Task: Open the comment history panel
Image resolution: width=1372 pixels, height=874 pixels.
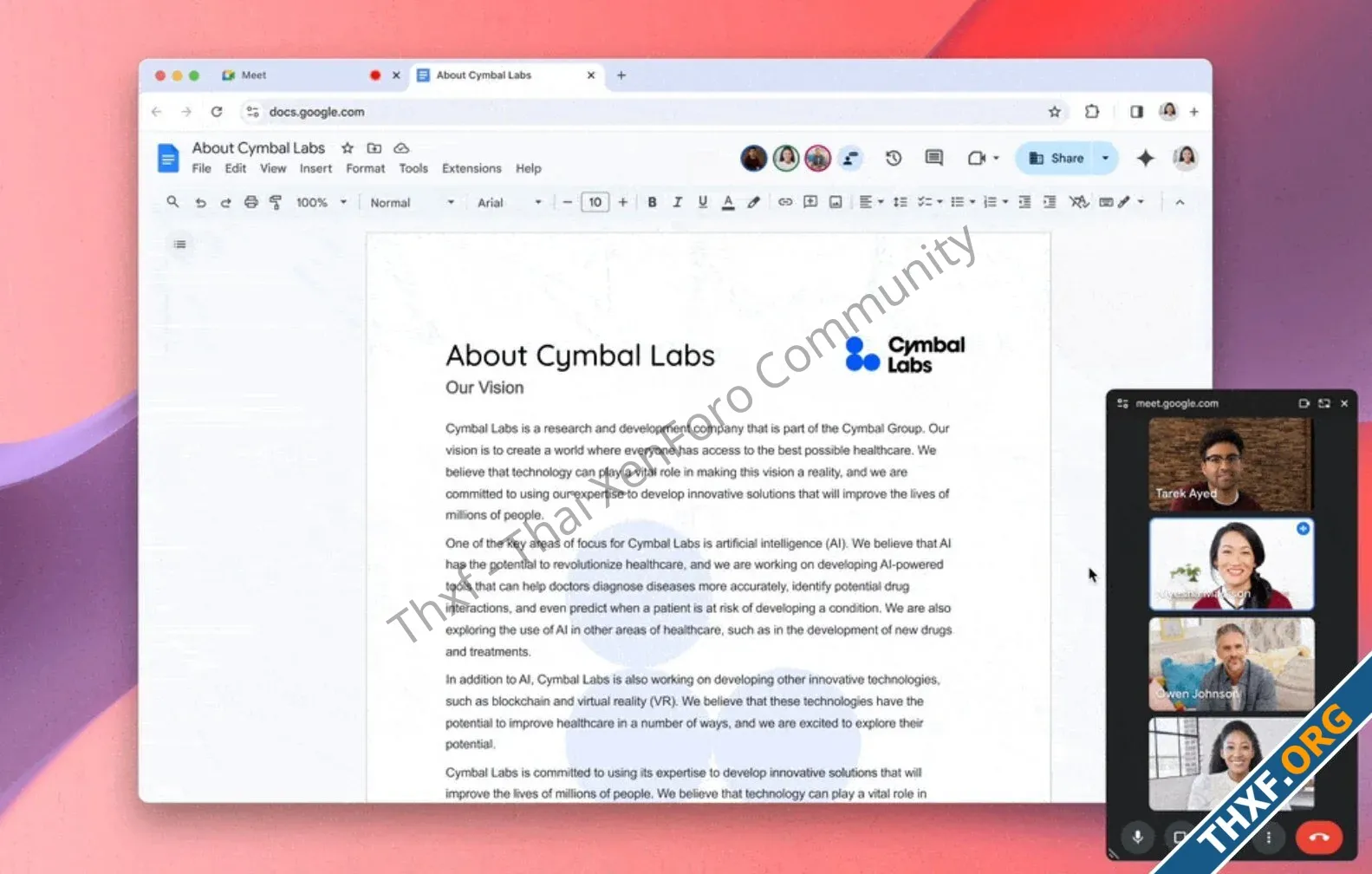Action: coord(933,158)
